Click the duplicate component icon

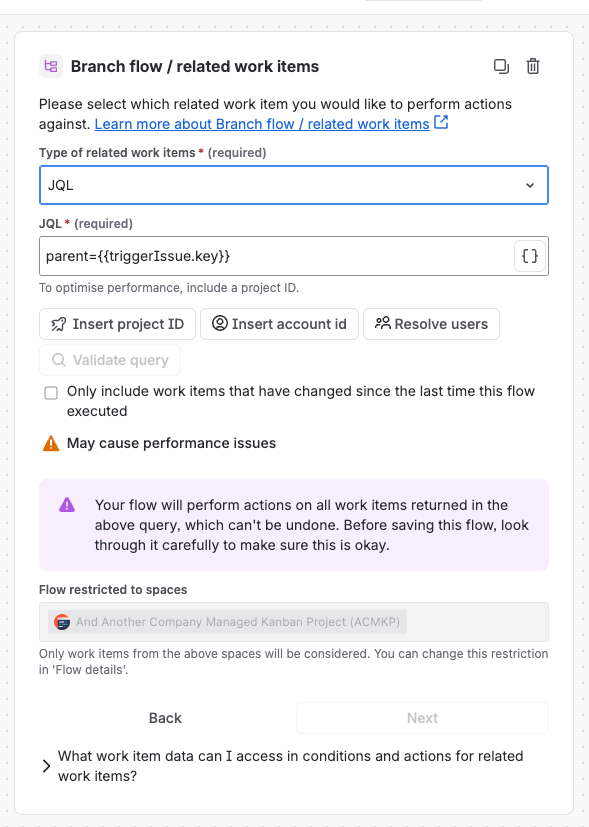point(501,66)
